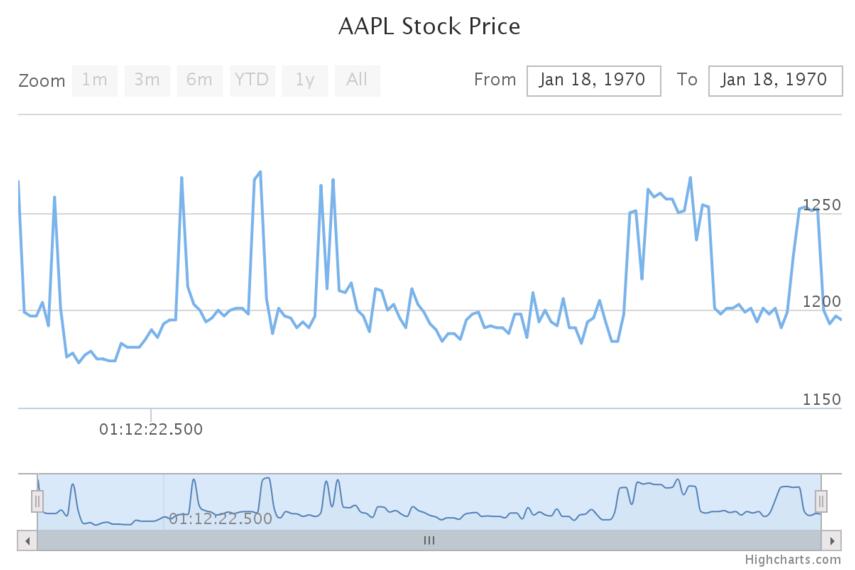Image resolution: width=855 pixels, height=570 pixels.
Task: Click the 1250 y-axis label
Action: 822,205
